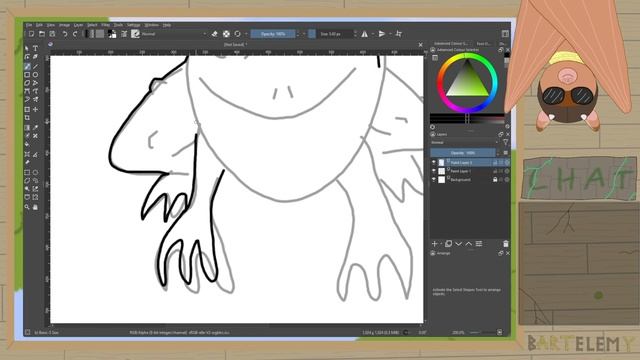Toggle lock on the Background layer
Viewport: 640px width, 360px height.
pos(495,180)
